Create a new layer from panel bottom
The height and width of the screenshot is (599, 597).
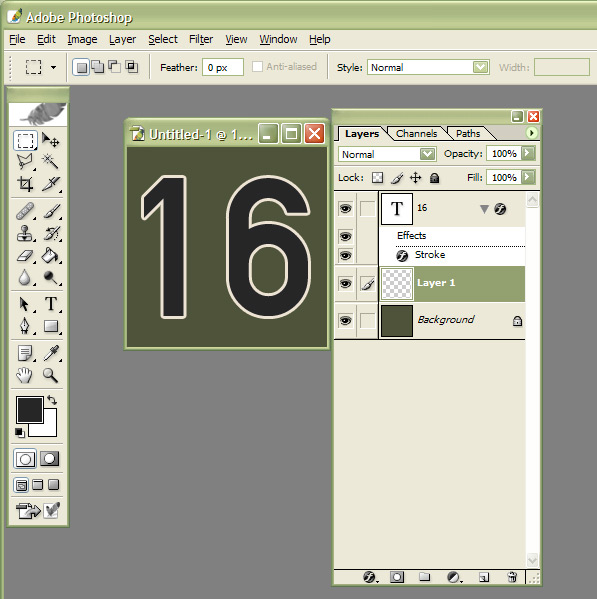pyautogui.click(x=483, y=577)
